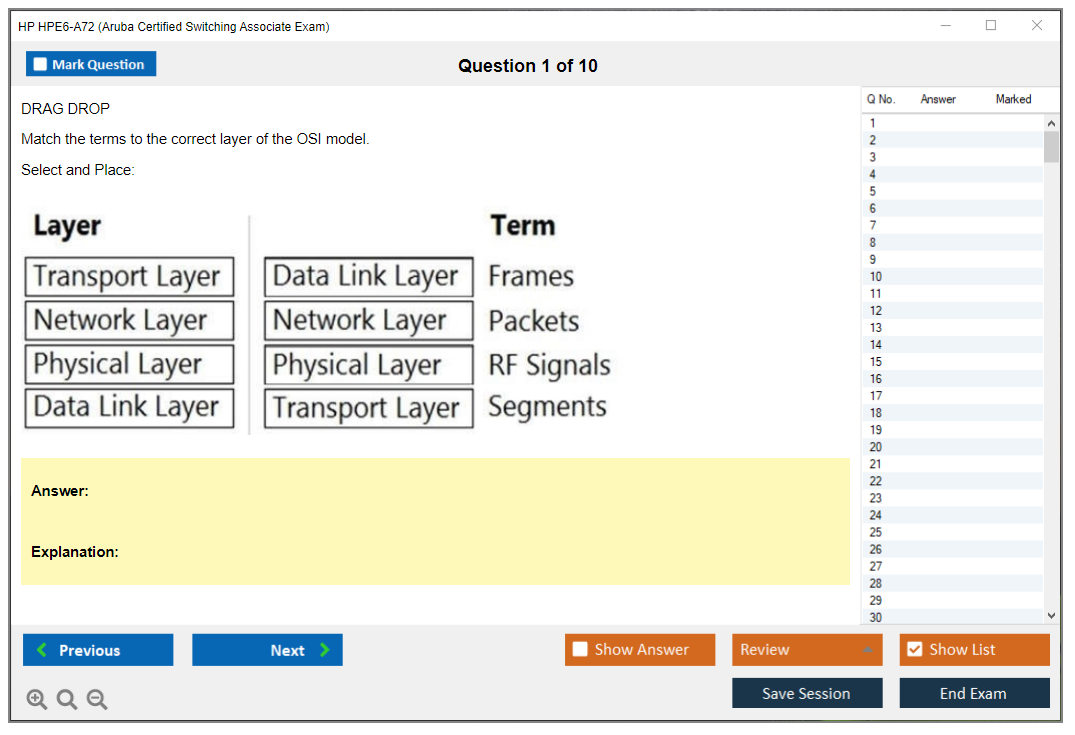Tick the Mark Question checkbox
Image resolution: width=1075 pixels, height=735 pixels.
pos(40,64)
